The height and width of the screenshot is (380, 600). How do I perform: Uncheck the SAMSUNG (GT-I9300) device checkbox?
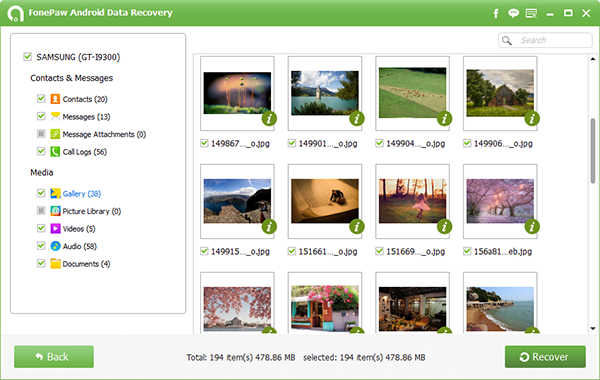[28, 57]
